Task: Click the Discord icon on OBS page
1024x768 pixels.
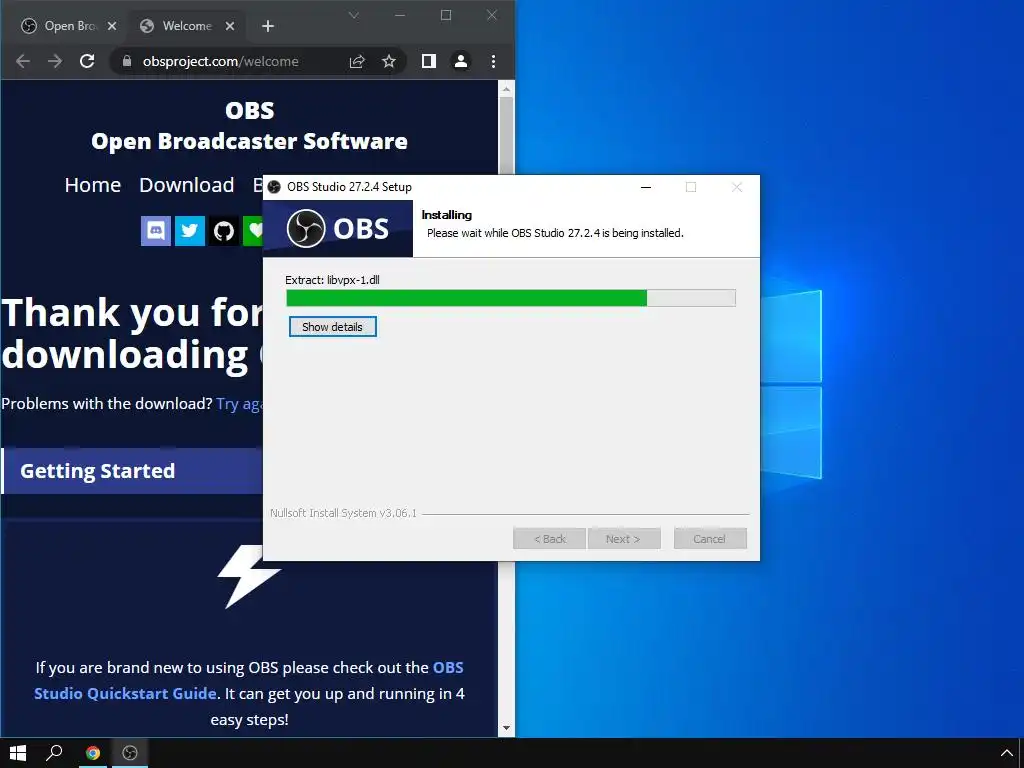Action: (x=155, y=231)
